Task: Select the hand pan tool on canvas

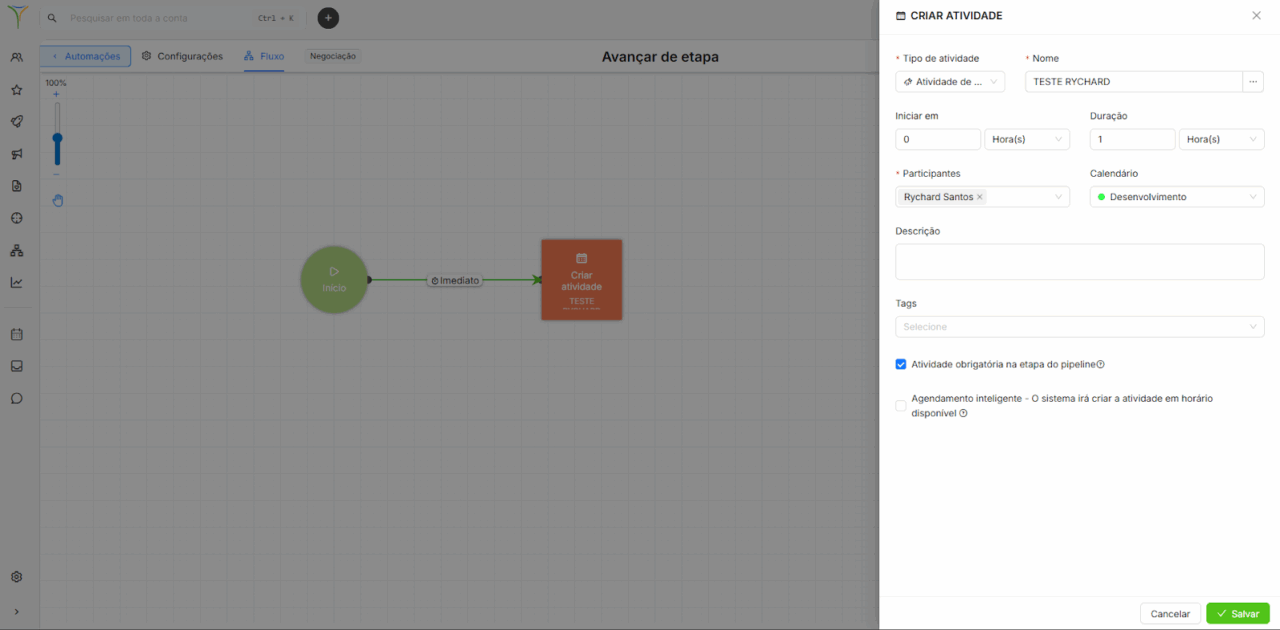Action: click(58, 200)
